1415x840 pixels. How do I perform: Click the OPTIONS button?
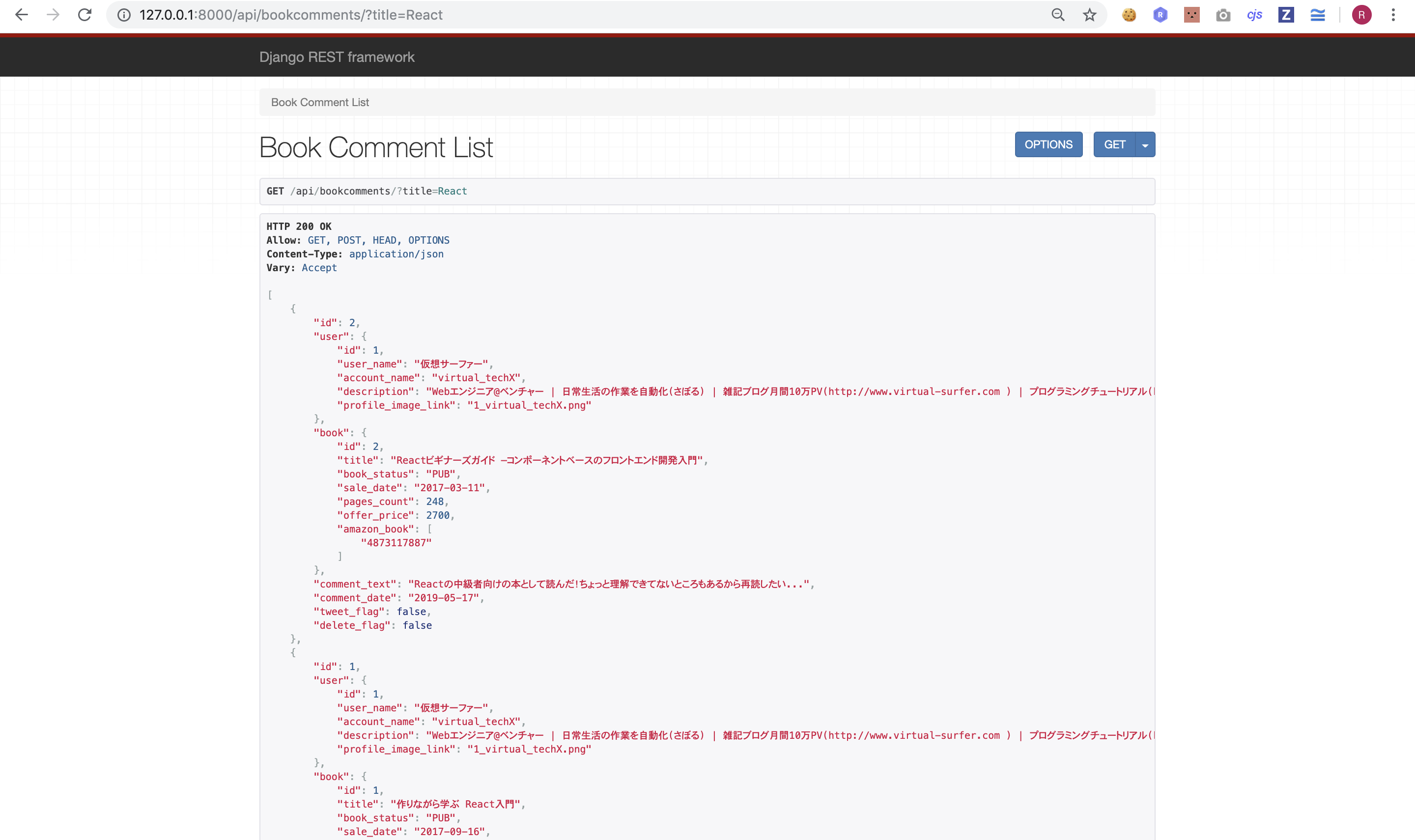pos(1048,144)
